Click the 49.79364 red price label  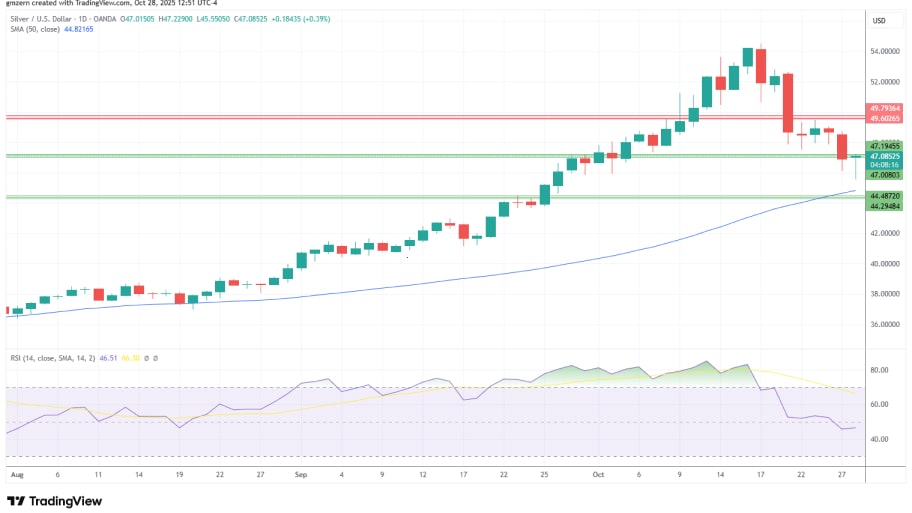tap(885, 108)
